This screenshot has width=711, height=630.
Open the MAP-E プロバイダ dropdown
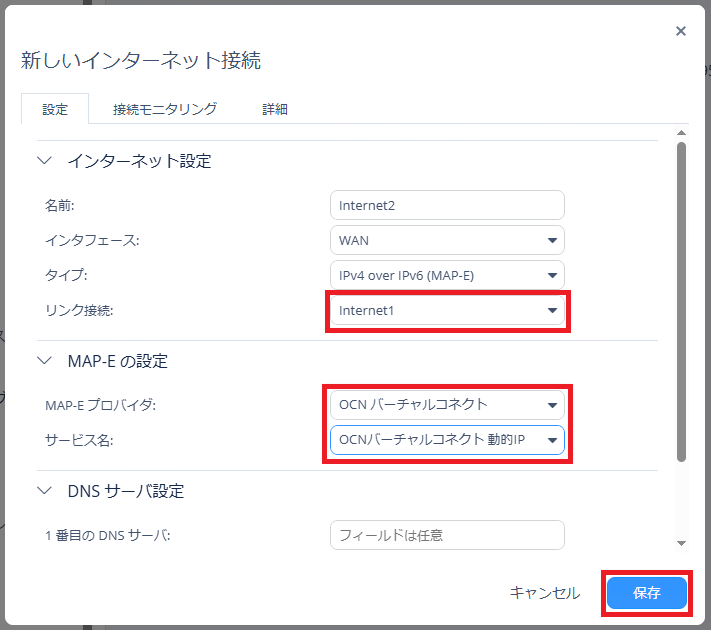click(447, 405)
